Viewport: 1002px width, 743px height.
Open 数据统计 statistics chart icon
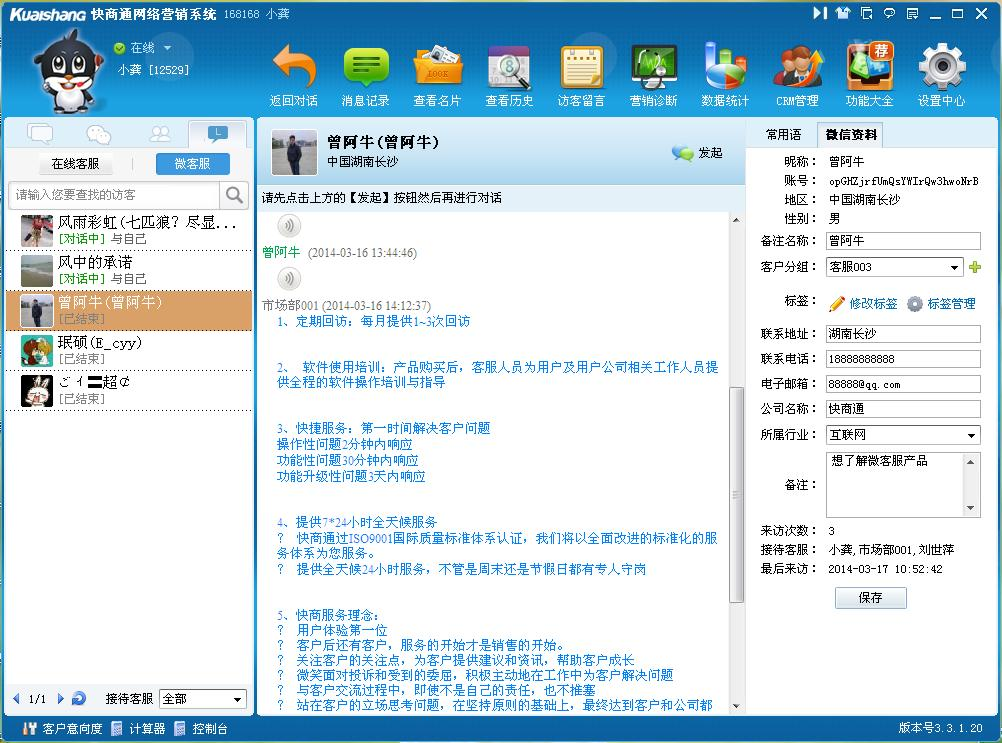[725, 68]
